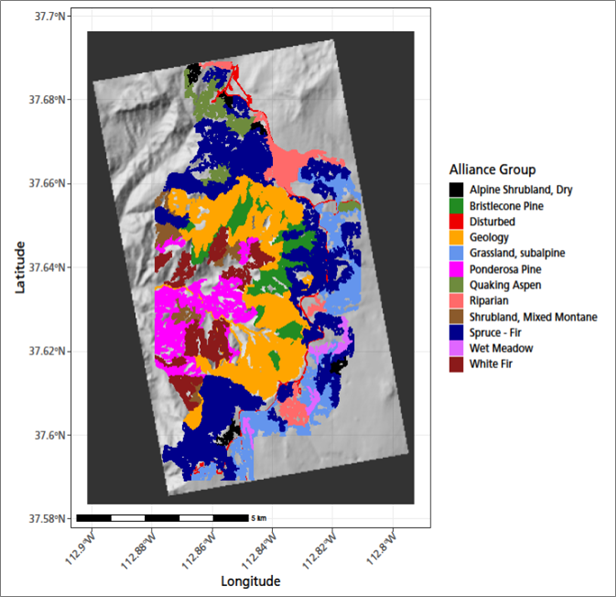The image size is (616, 597).
Task: Click the 37.58°N latitude tick label
Action: [47, 519]
